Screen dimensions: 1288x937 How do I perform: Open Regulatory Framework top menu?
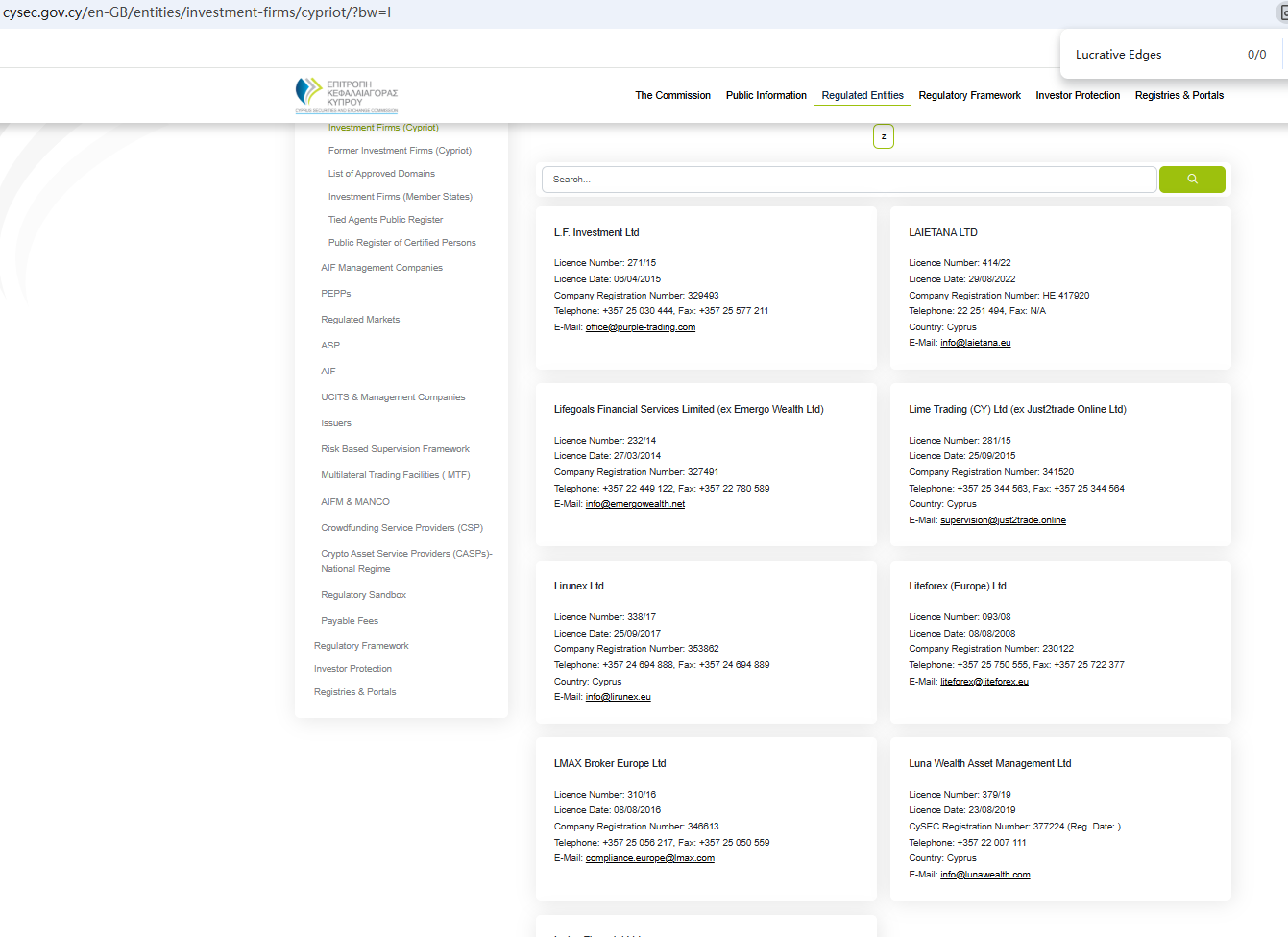click(969, 96)
